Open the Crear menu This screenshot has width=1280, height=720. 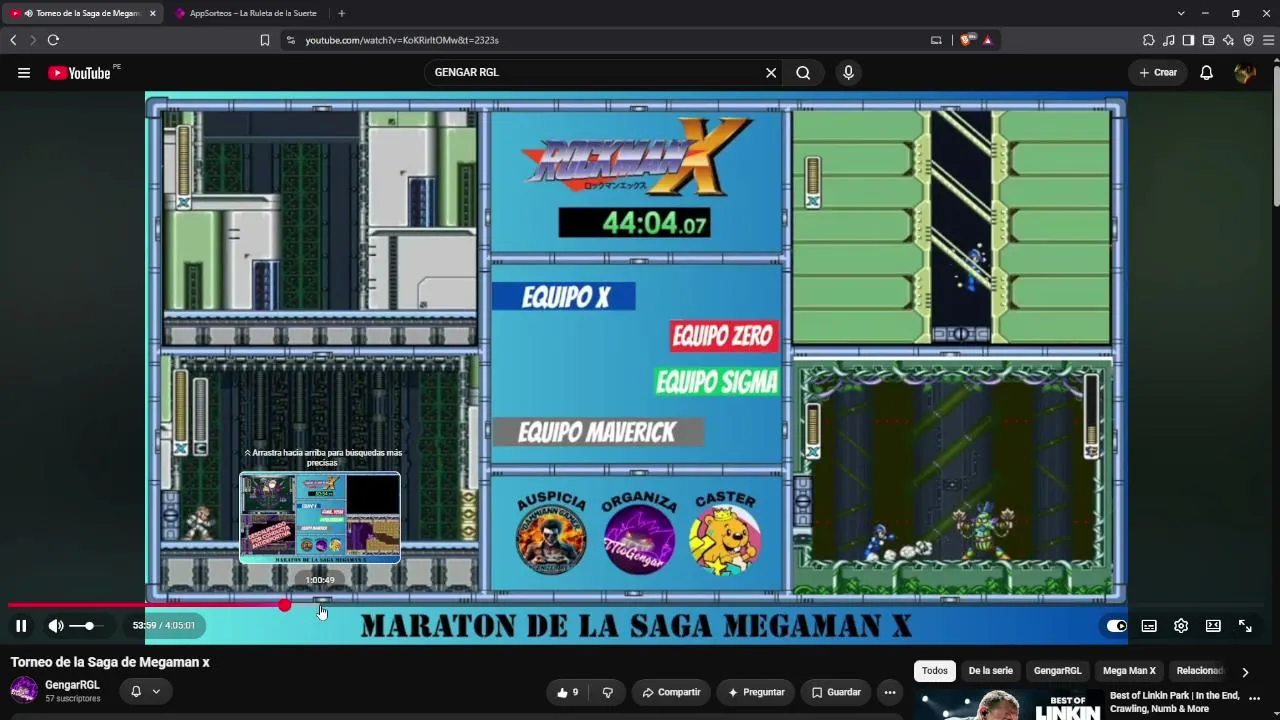(x=1158, y=73)
